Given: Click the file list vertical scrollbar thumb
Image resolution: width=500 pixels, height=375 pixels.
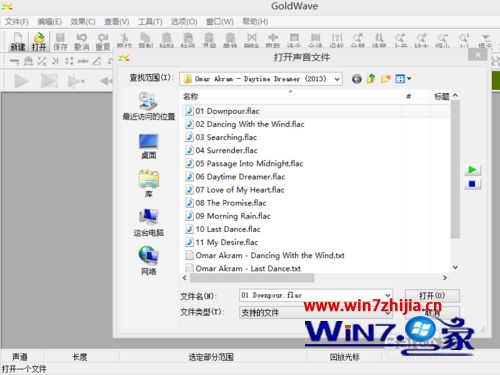Looking at the screenshot, I should [455, 169].
